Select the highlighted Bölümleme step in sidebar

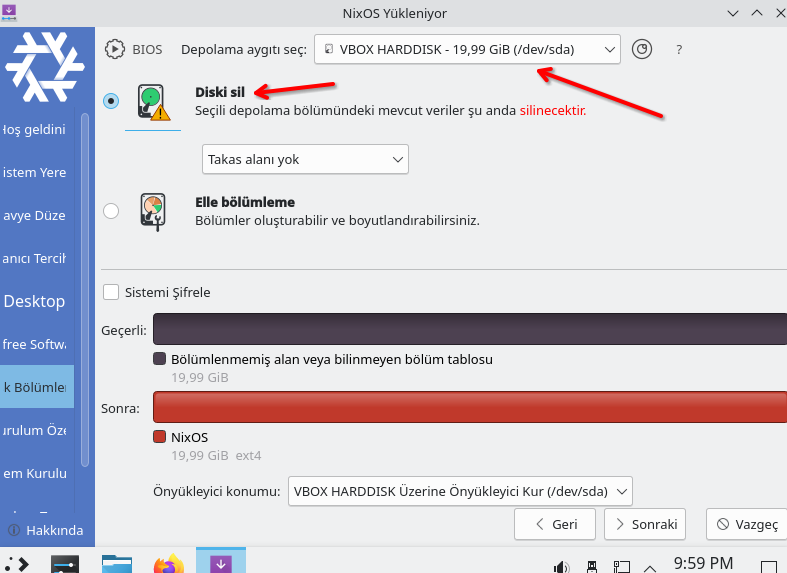[36, 387]
